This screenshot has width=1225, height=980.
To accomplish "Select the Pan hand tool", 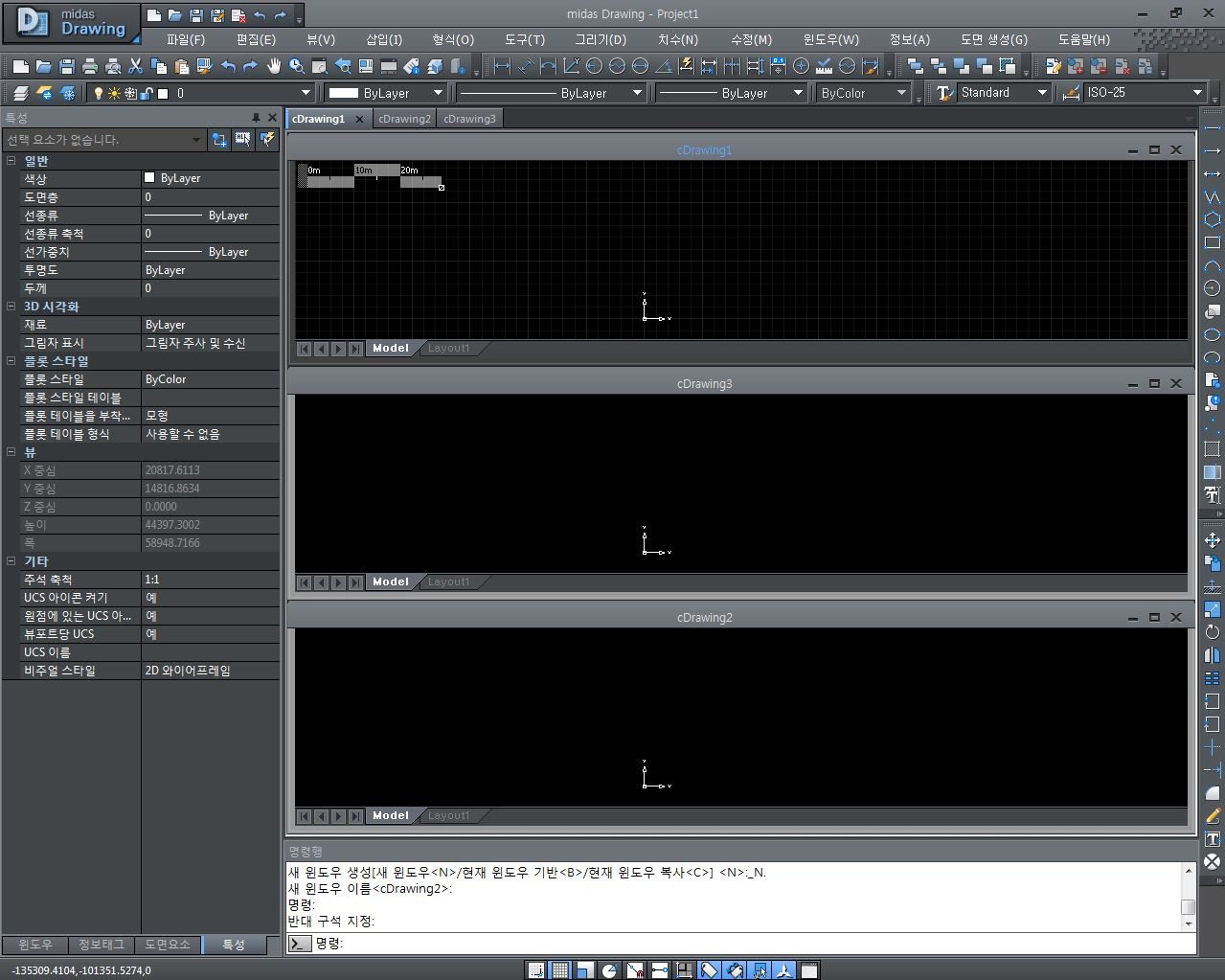I will pos(274,66).
